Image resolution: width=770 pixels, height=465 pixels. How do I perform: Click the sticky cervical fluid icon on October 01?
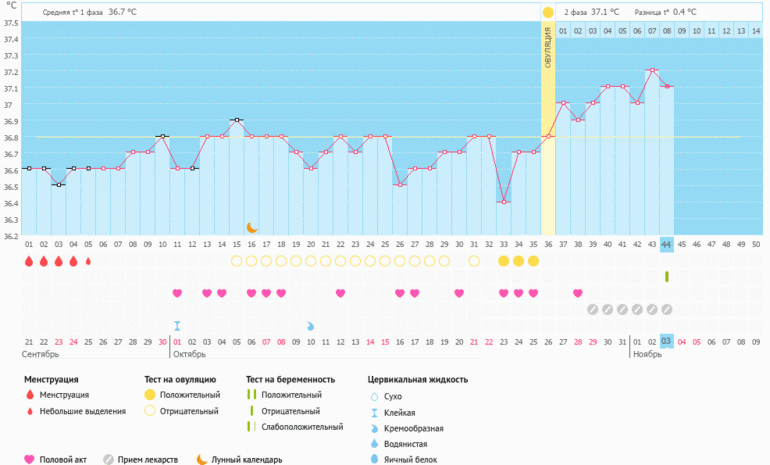coord(177,326)
